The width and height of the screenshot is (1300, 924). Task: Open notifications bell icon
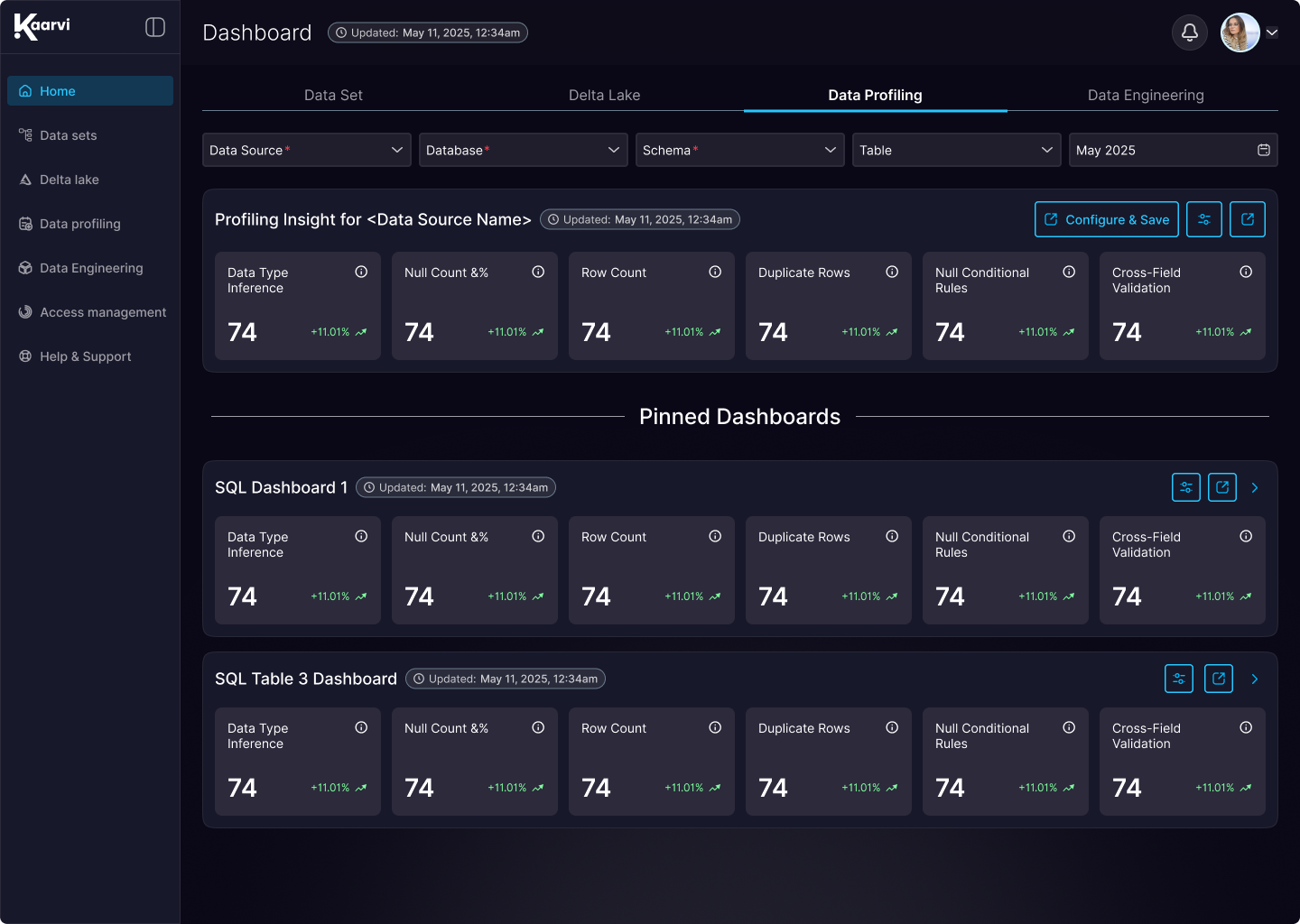(x=1190, y=32)
